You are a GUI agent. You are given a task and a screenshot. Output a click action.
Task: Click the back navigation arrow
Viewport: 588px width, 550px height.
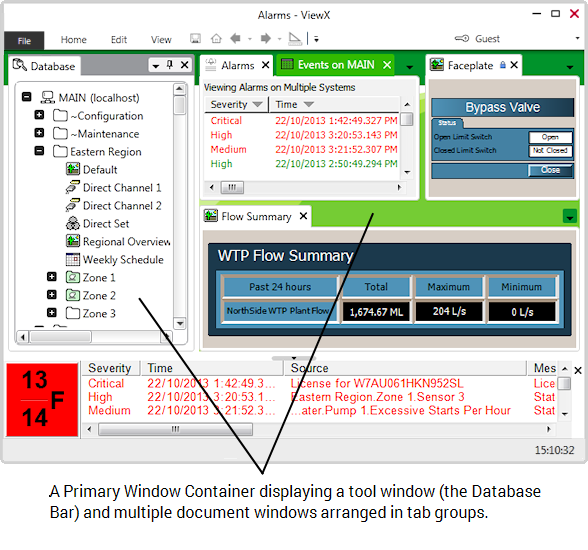tap(236, 39)
